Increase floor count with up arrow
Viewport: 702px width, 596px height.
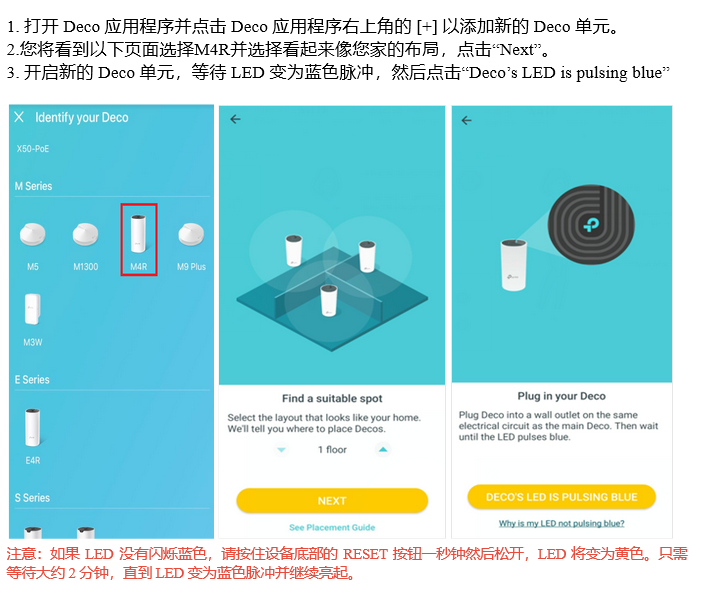(383, 449)
